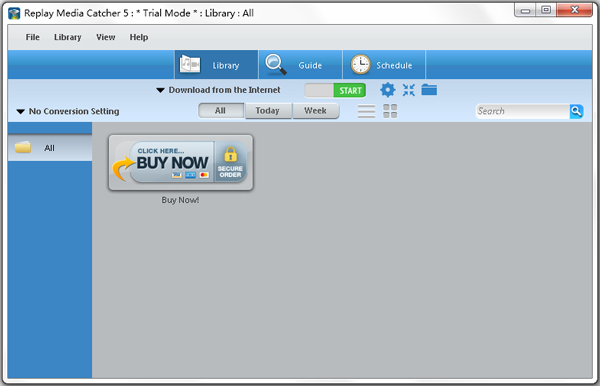
Task: Click inside the Search input field
Action: pos(522,111)
